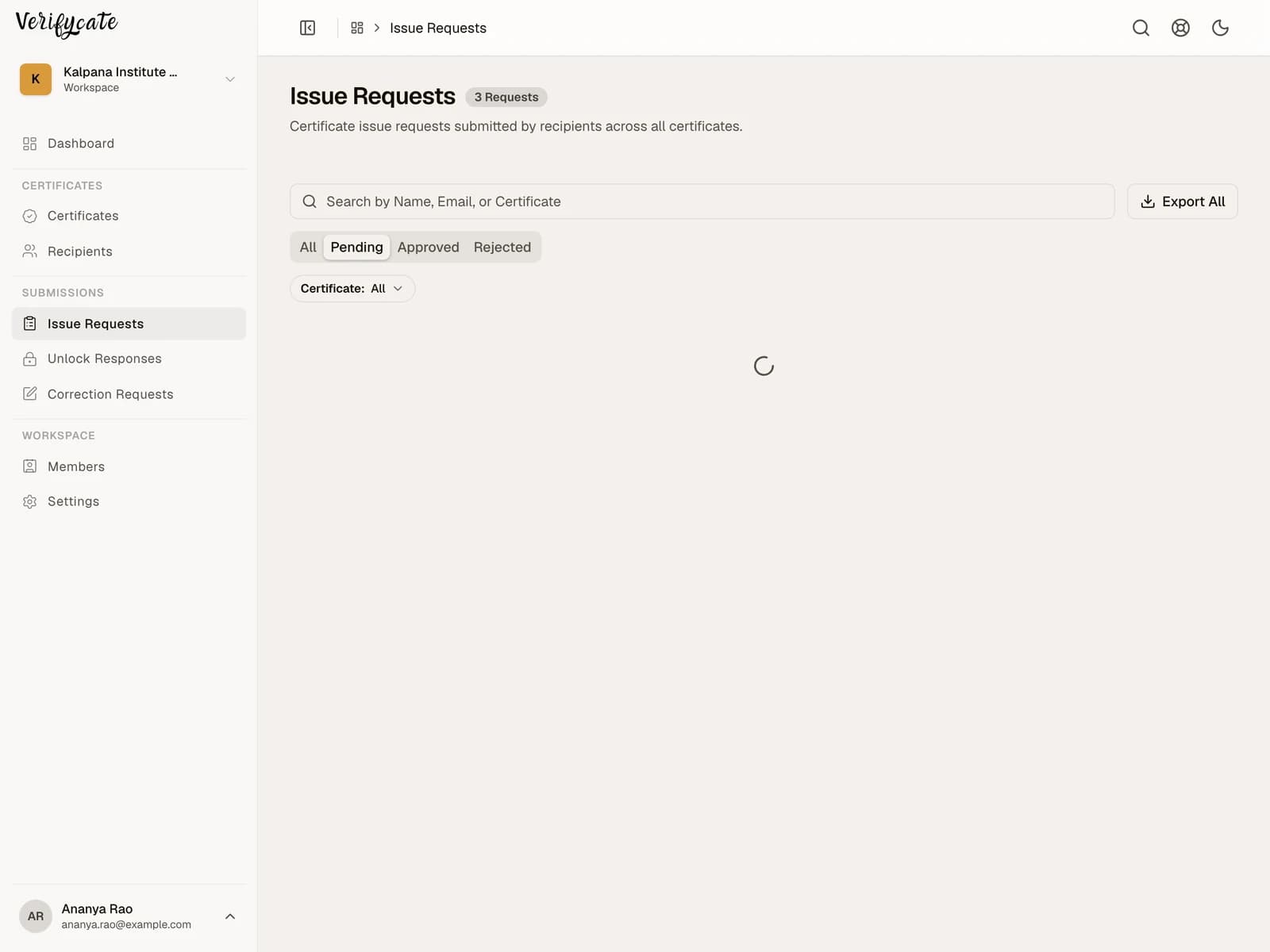Open Dashboard from the sidebar
The width and height of the screenshot is (1270, 952).
click(129, 144)
